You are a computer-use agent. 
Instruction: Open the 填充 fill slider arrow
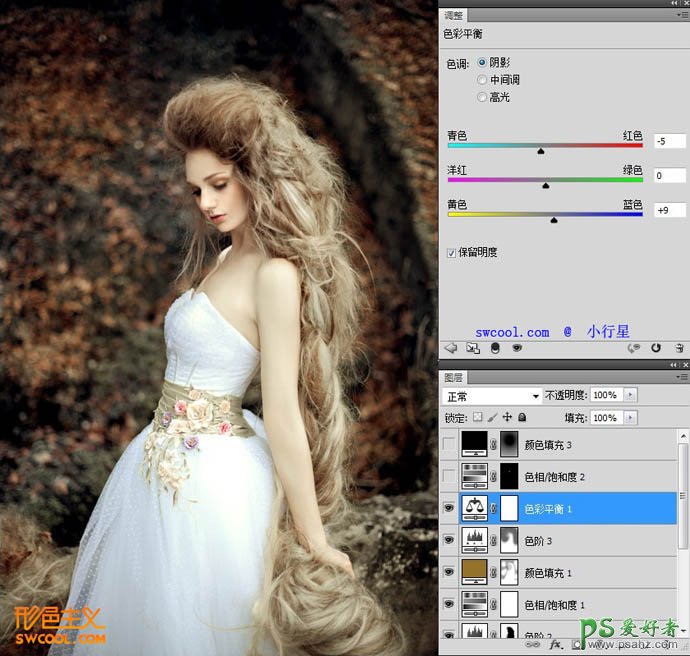[x=630, y=418]
